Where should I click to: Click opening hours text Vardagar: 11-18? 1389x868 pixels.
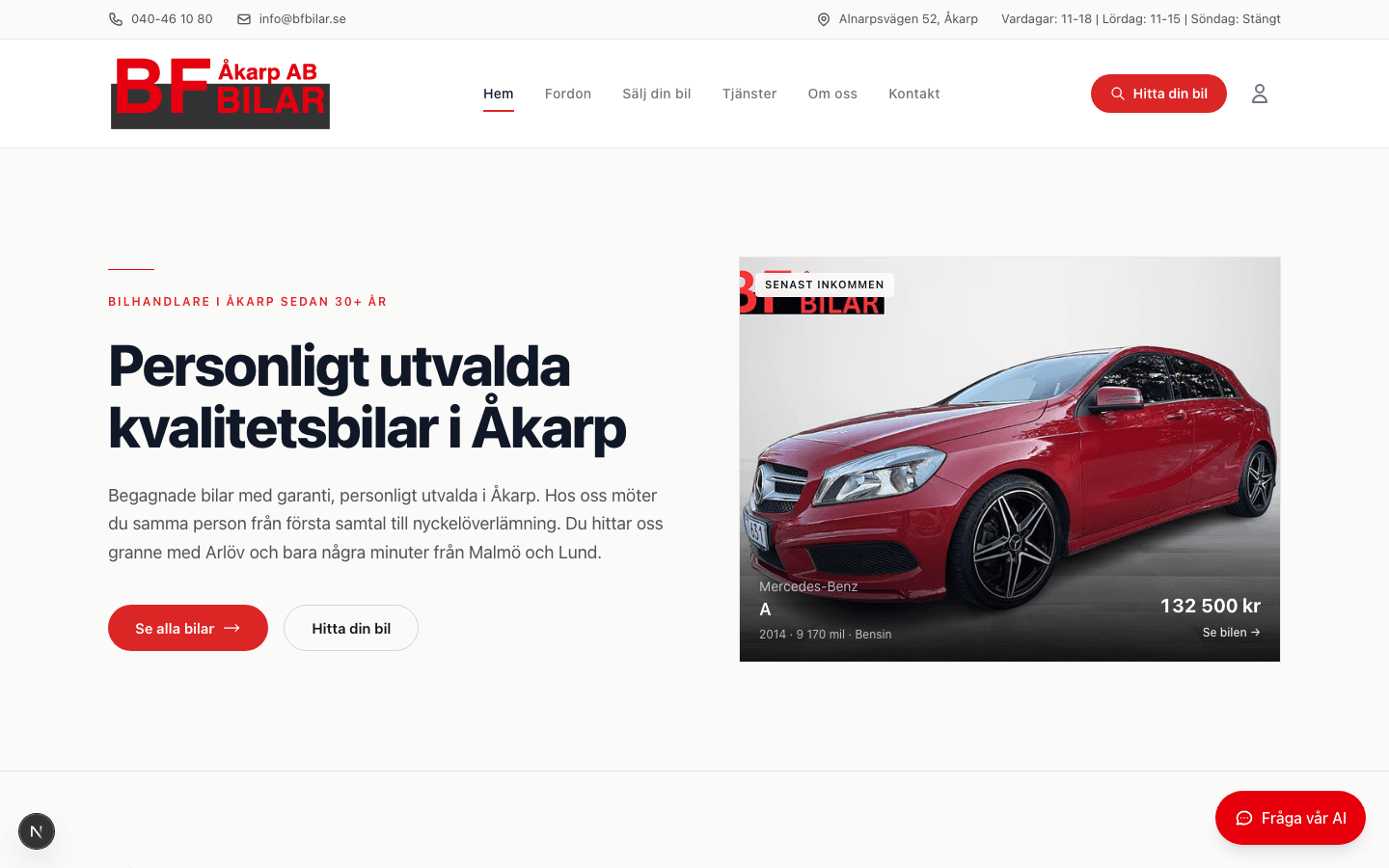1047,19
